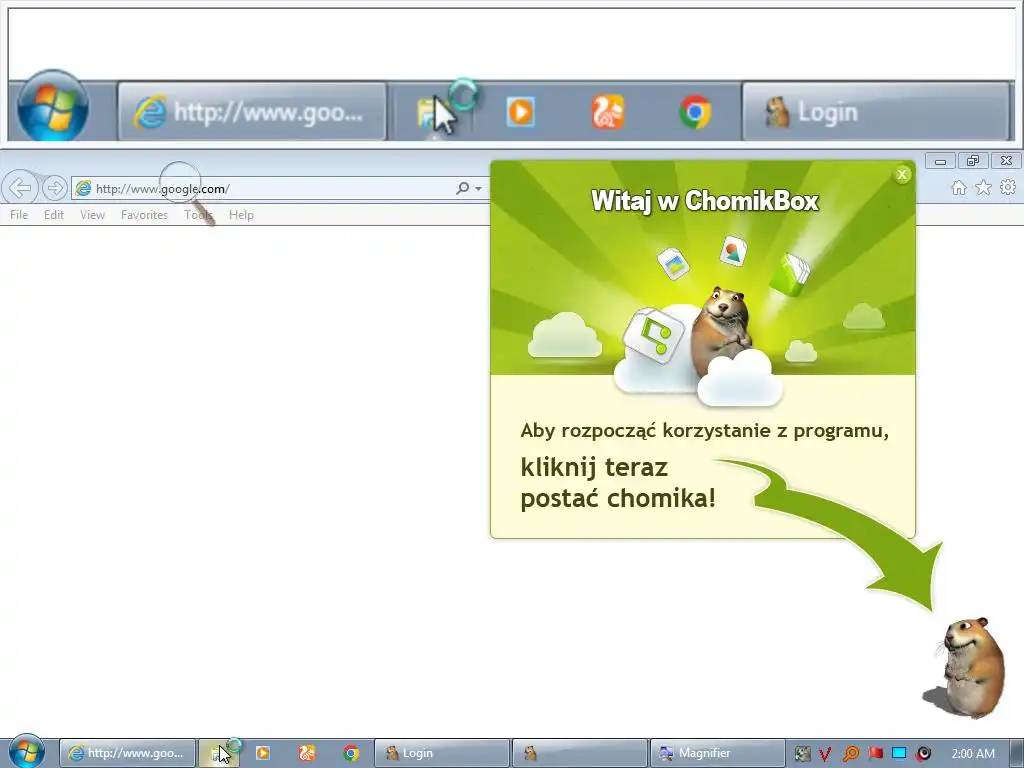Click the round speaker-like tray icon
Image resolution: width=1024 pixels, height=768 pixels.
pos(923,754)
